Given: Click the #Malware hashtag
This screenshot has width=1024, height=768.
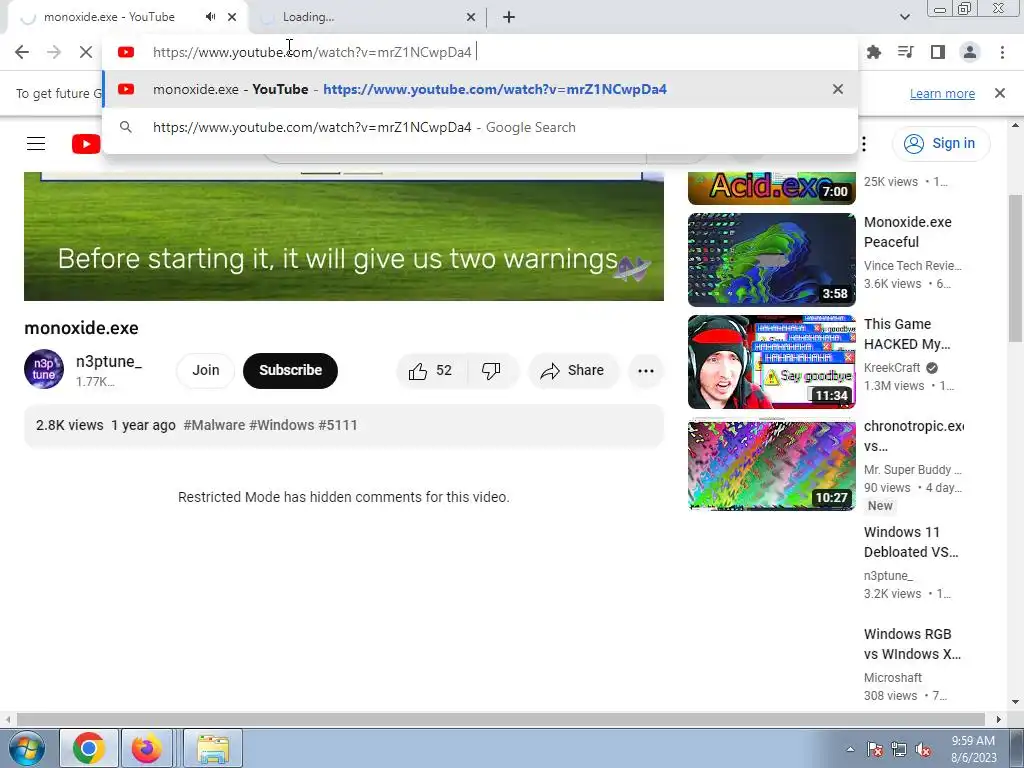Looking at the screenshot, I should [x=214, y=425].
